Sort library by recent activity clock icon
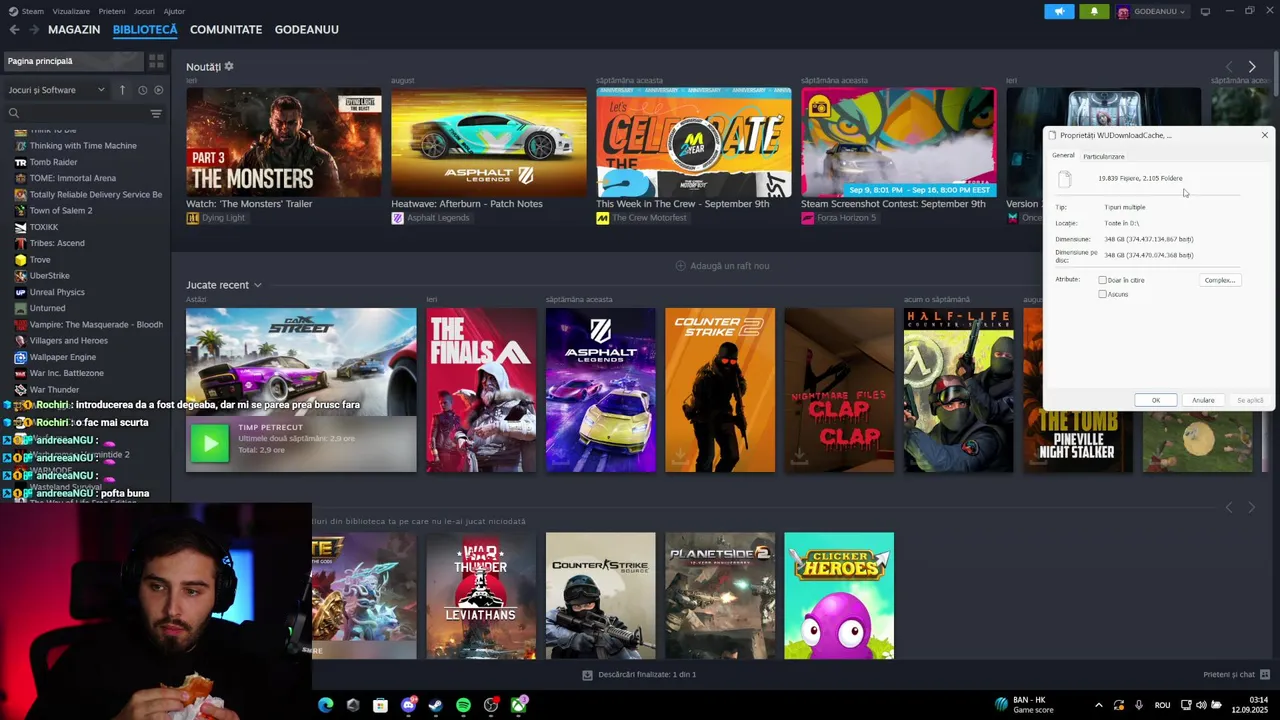This screenshot has width=1280, height=720. pos(142,90)
